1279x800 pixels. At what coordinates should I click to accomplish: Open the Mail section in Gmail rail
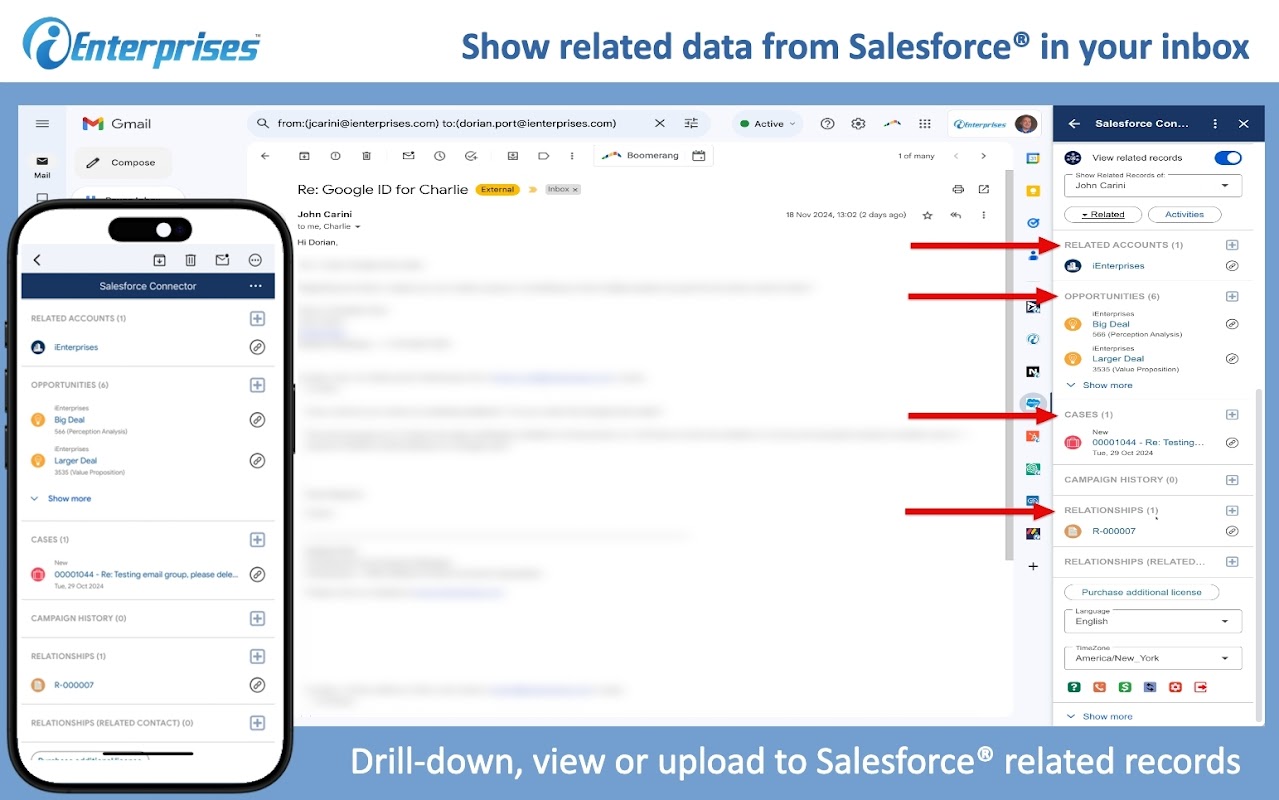pos(42,166)
